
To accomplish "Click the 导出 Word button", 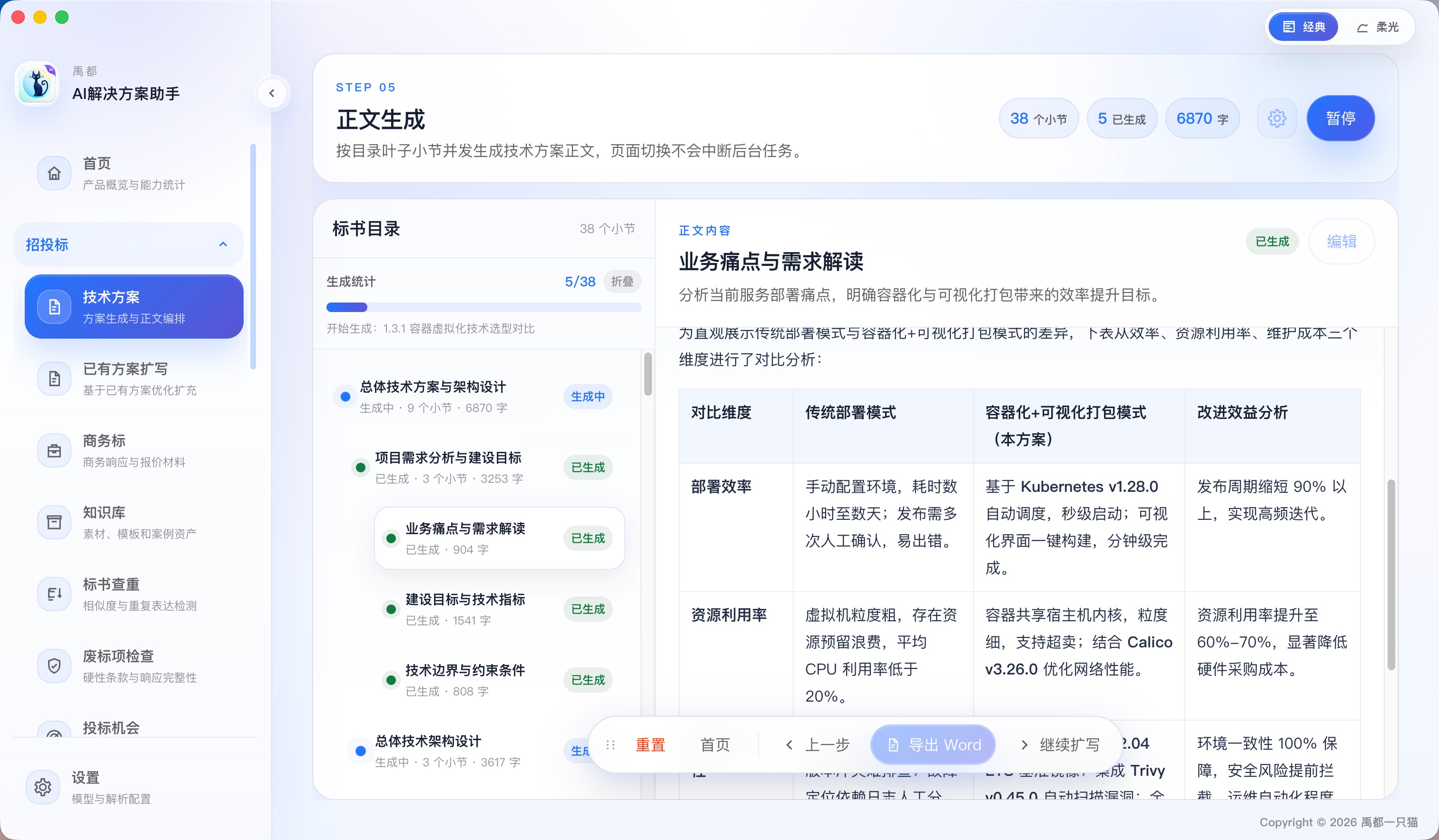I will [933, 745].
